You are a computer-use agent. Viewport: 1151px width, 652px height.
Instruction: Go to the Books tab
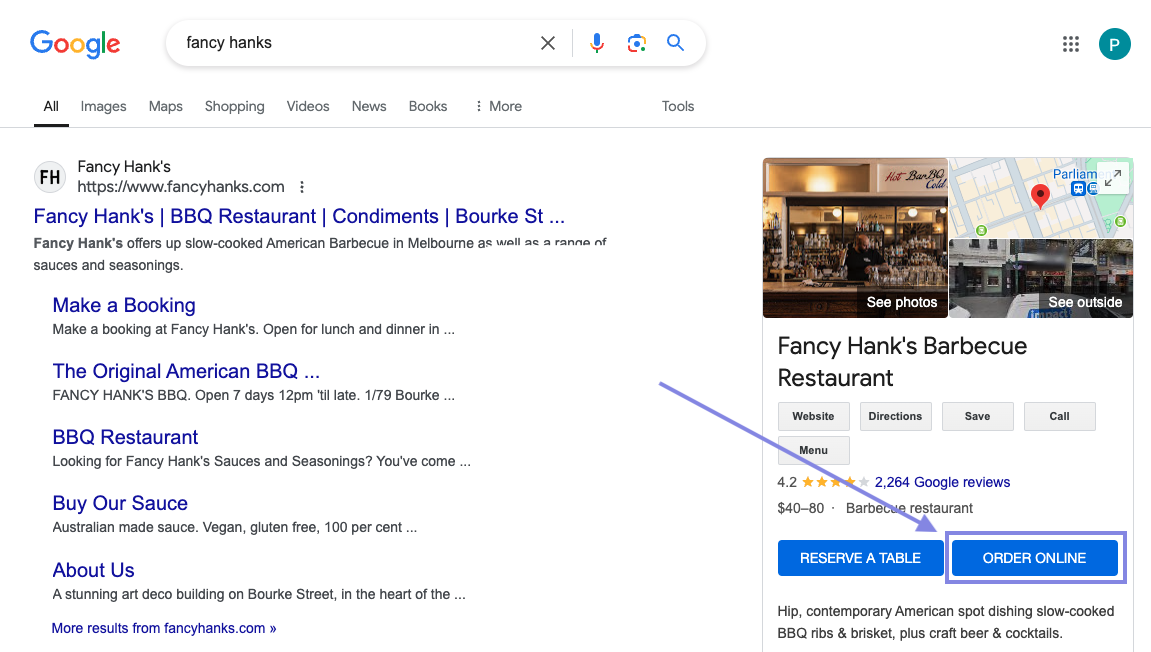[428, 106]
